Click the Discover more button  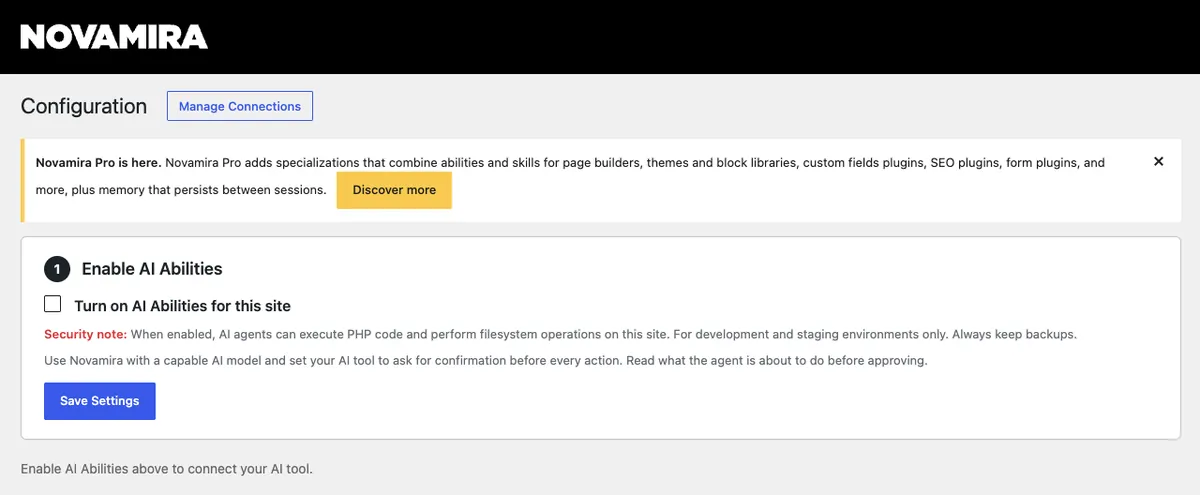[394, 190]
